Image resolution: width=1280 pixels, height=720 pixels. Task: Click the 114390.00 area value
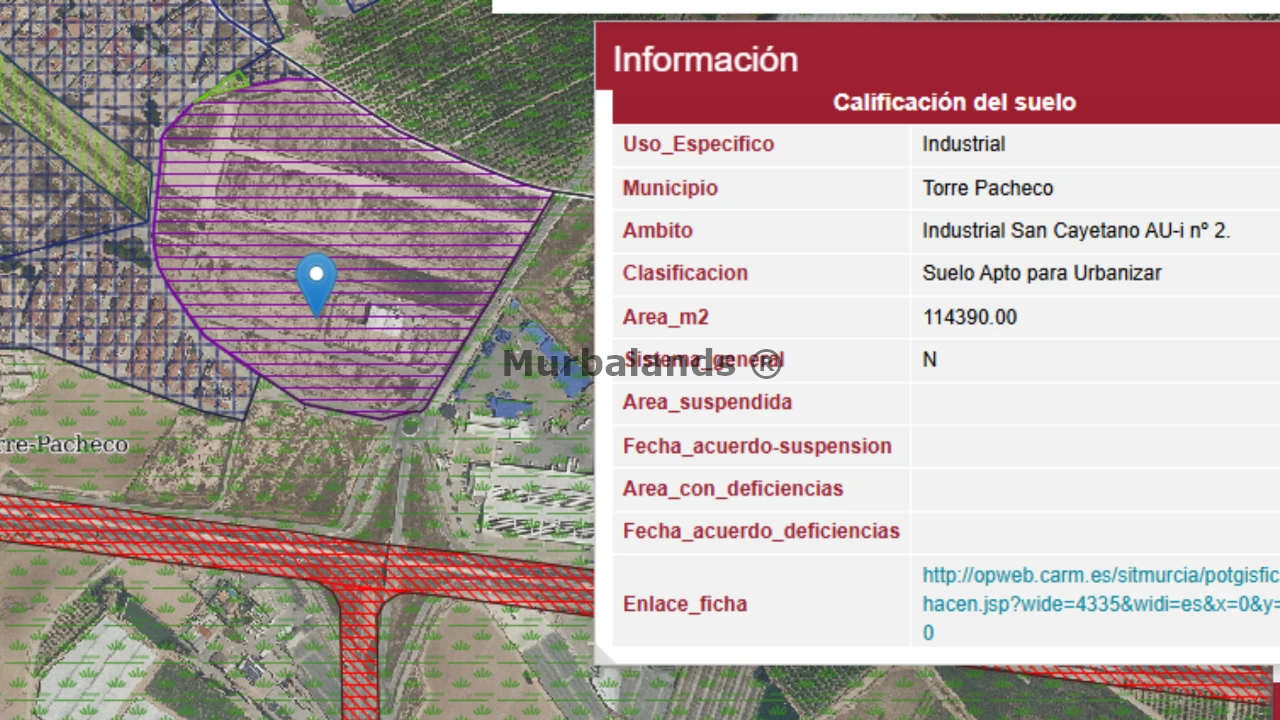[x=969, y=317]
